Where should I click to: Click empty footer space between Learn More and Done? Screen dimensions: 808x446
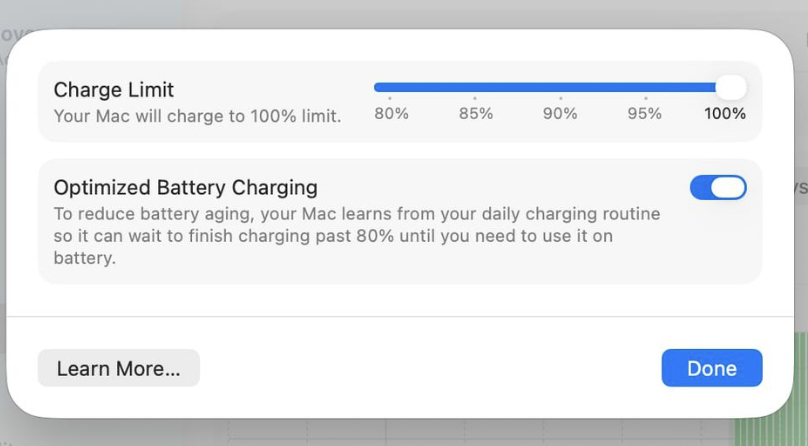tap(430, 368)
